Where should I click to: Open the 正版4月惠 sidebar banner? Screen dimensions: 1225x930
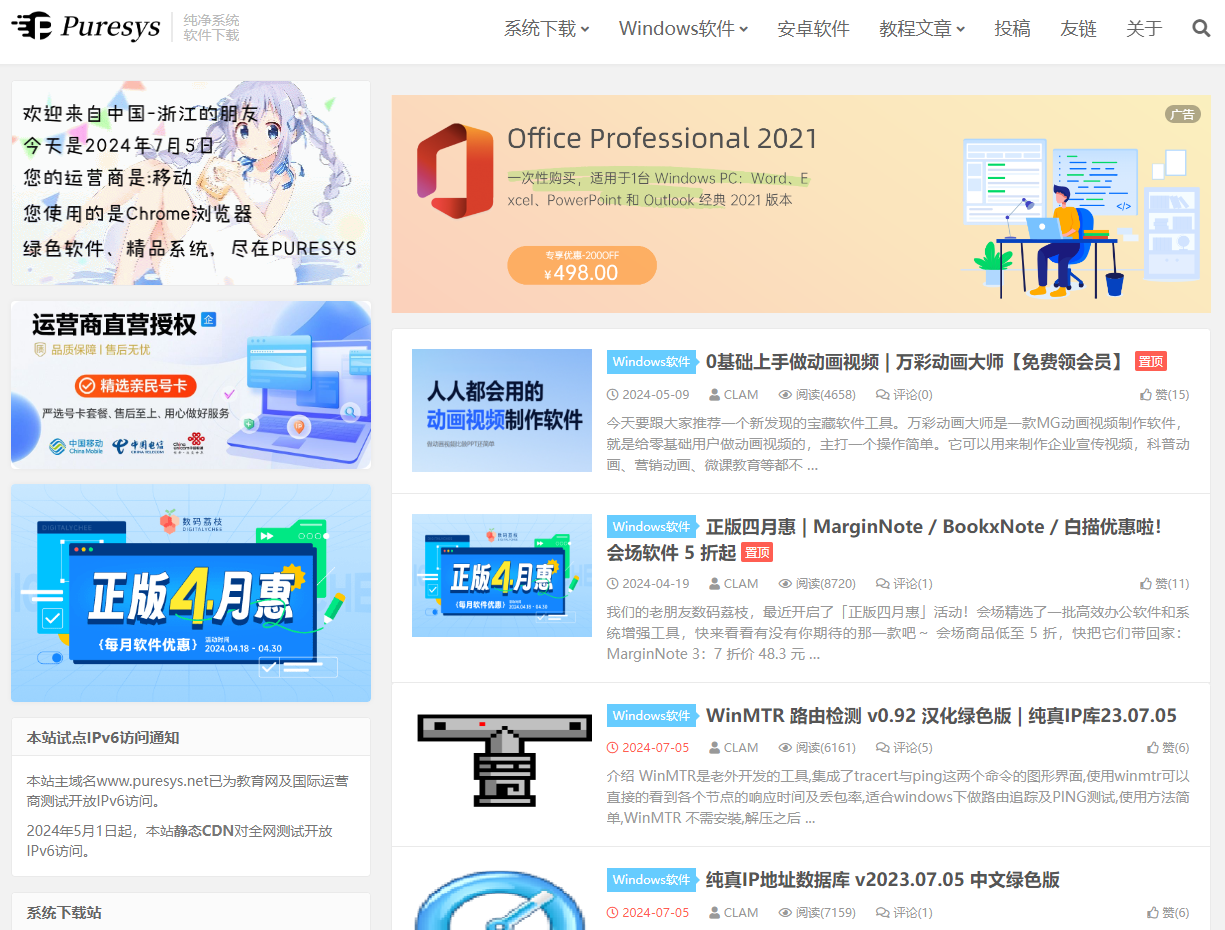pos(191,593)
